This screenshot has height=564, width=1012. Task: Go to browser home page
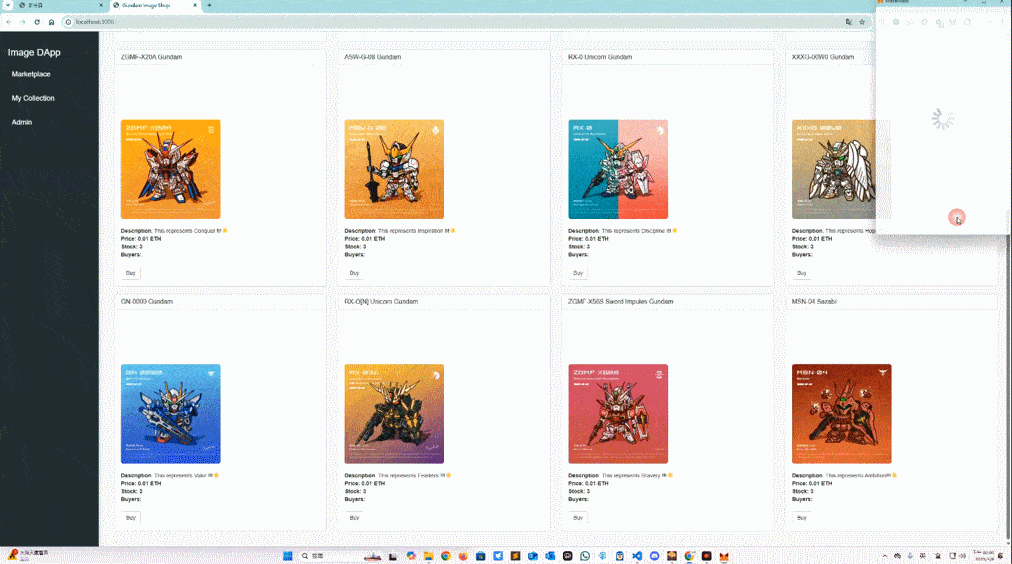point(51,22)
